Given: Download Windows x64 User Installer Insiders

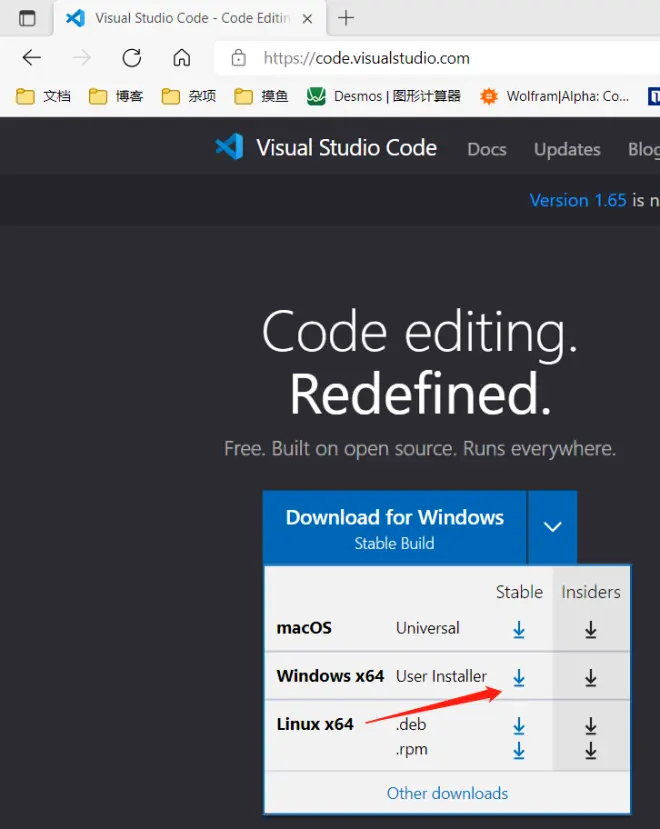Looking at the screenshot, I should click(591, 677).
